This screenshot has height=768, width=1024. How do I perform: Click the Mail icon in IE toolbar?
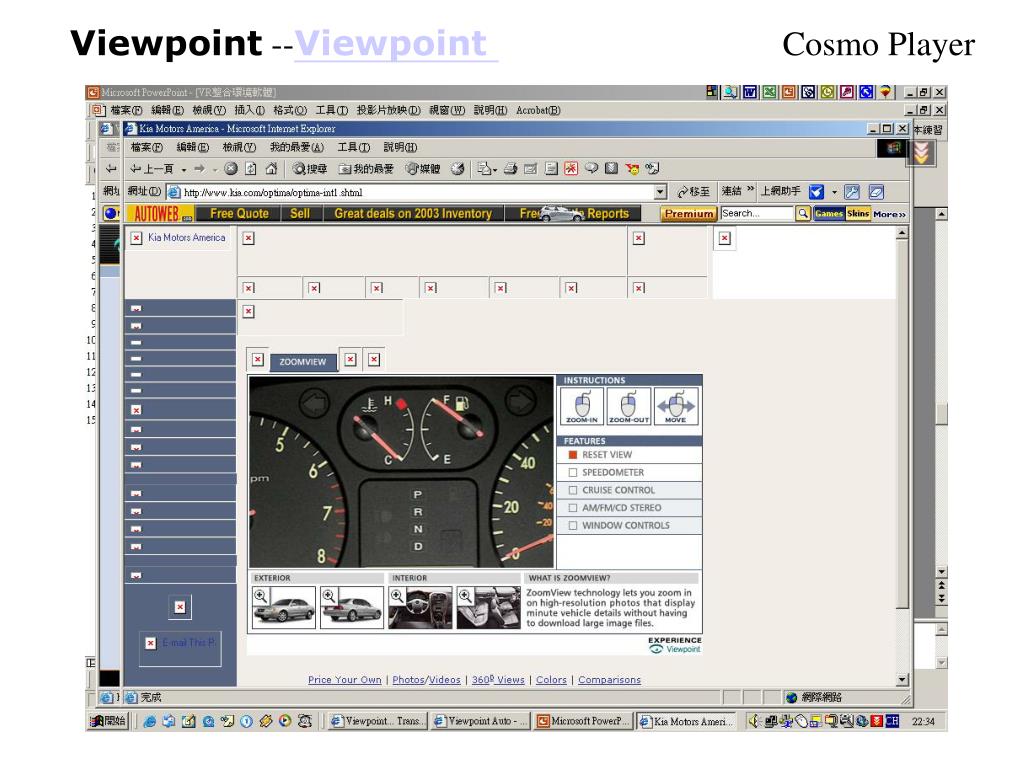[486, 169]
